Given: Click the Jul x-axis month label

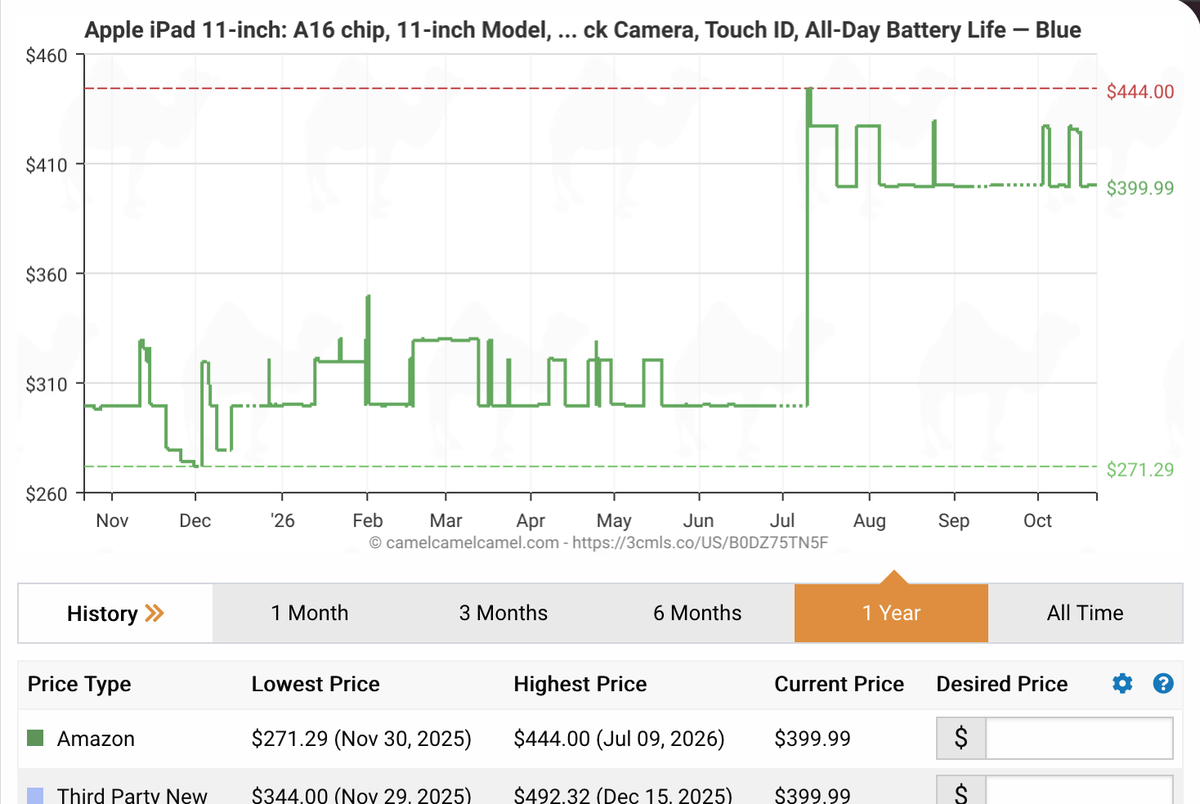Looking at the screenshot, I should (783, 521).
